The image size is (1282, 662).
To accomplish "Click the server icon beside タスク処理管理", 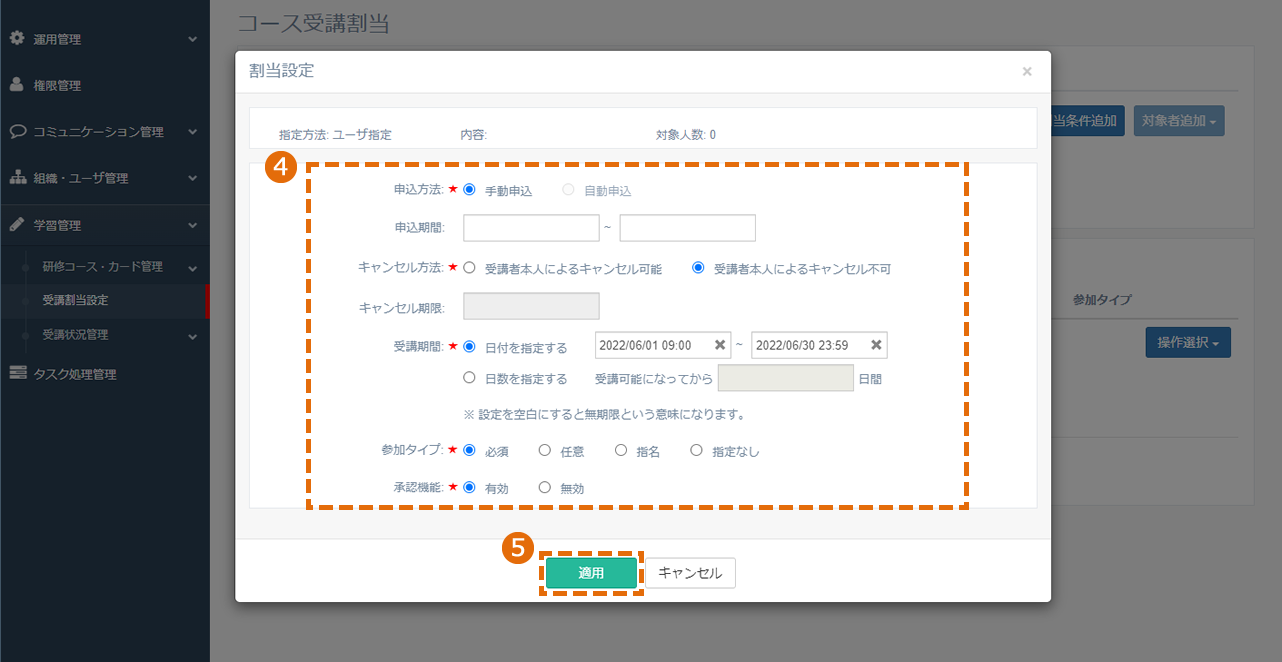I will [17, 373].
